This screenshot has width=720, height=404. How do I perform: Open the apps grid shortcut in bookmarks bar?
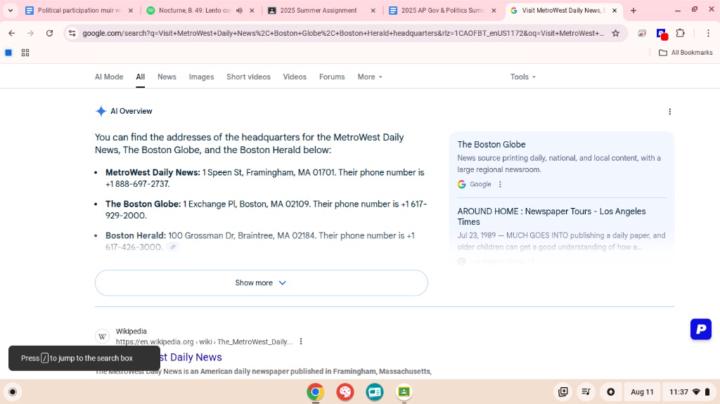click(25, 53)
